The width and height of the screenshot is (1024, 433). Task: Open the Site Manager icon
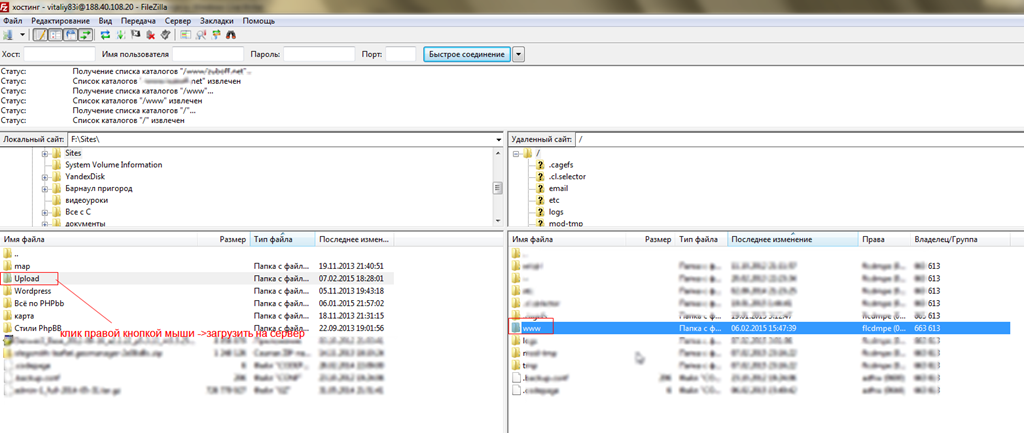click(x=8, y=34)
